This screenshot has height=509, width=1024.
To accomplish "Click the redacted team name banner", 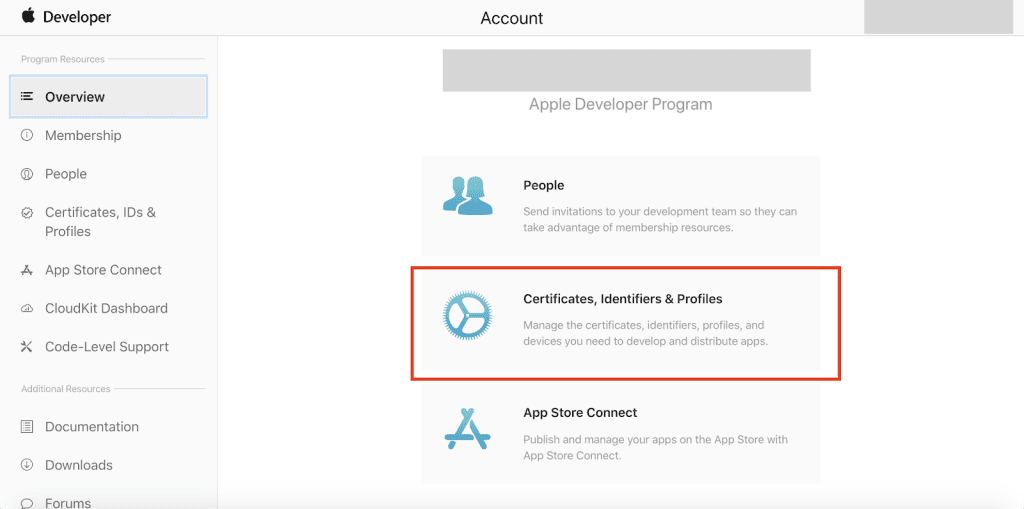I will point(627,71).
